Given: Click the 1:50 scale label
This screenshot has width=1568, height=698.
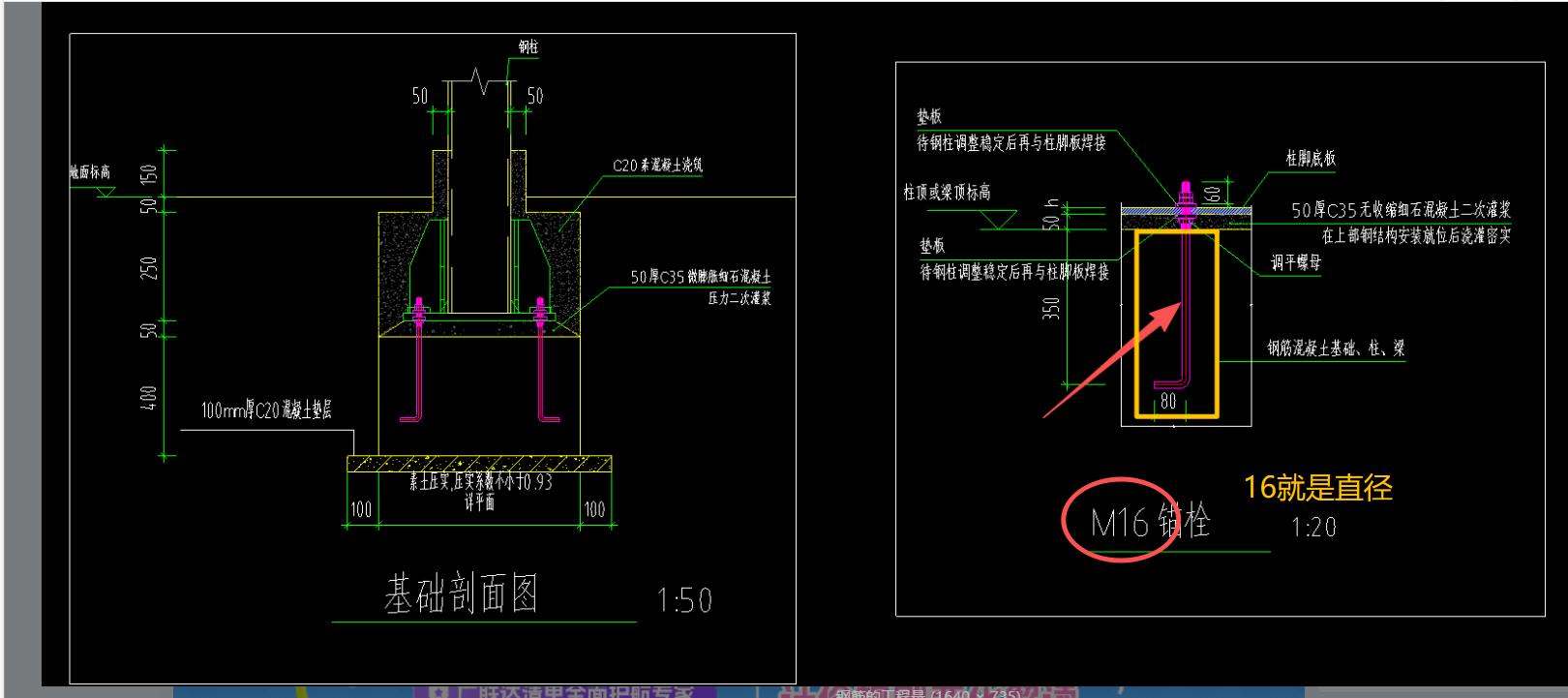Looking at the screenshot, I should point(684,600).
